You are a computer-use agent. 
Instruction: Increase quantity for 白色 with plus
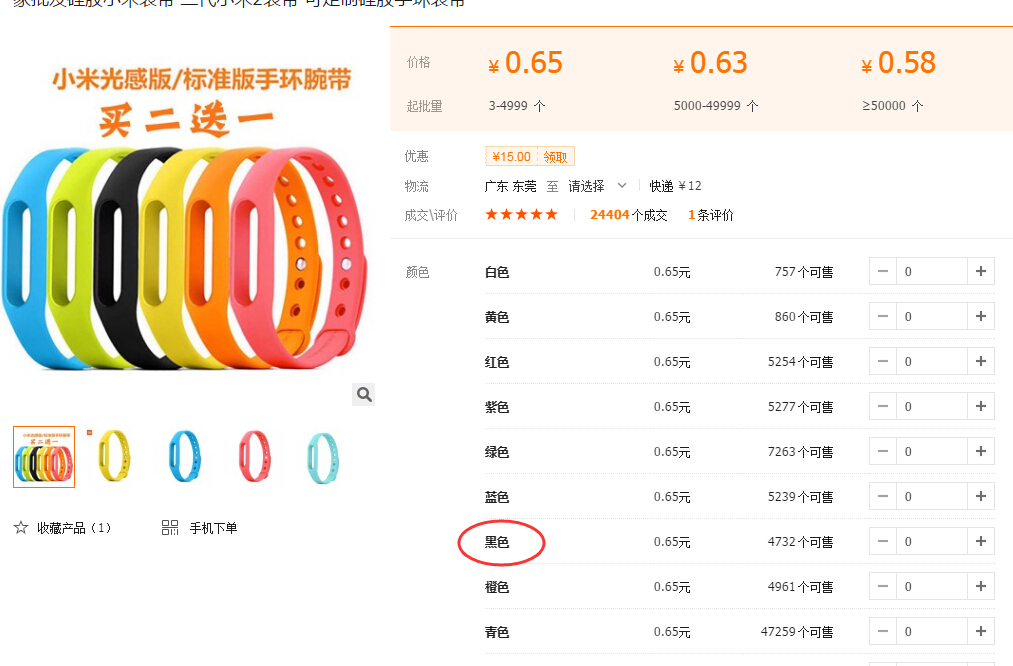tap(981, 271)
